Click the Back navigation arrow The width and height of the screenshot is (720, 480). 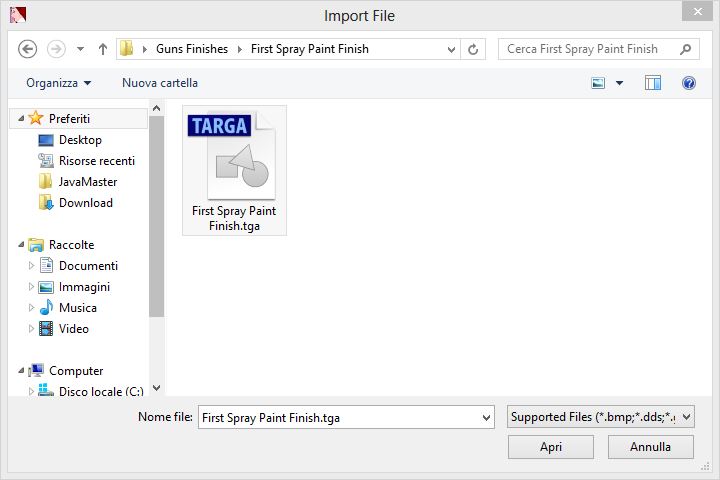click(28, 49)
